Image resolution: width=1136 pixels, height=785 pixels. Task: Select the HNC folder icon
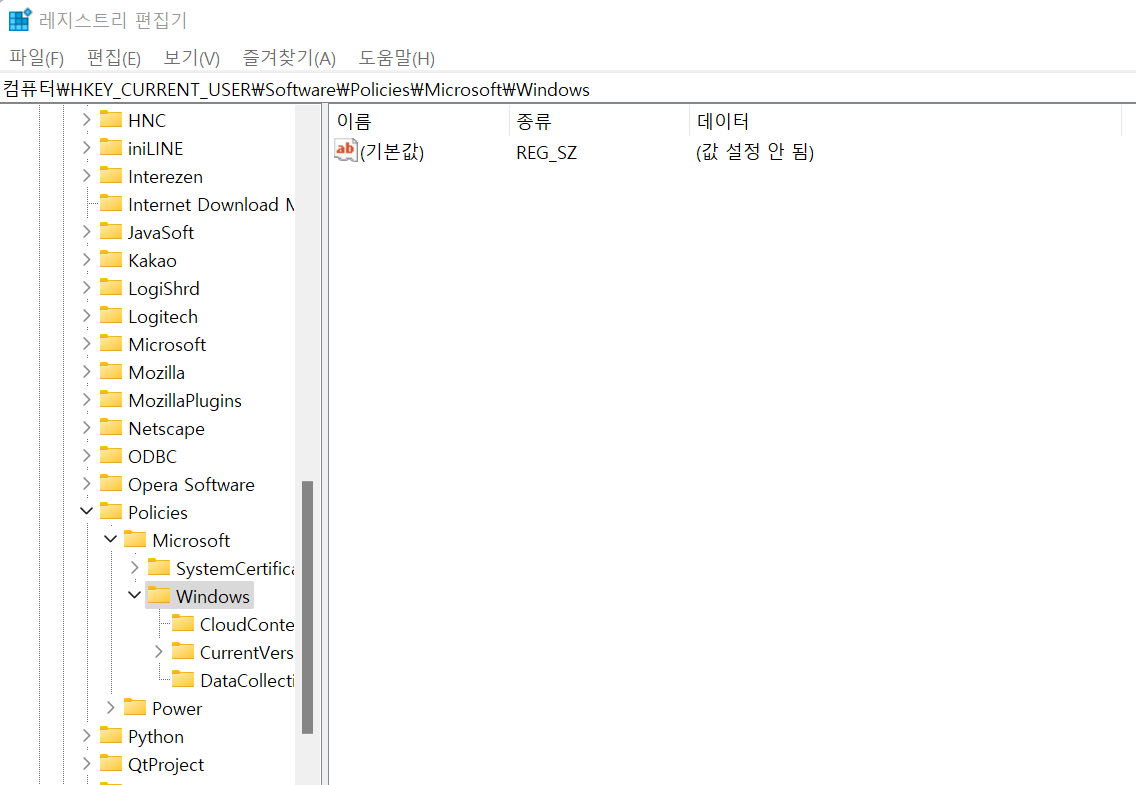111,119
